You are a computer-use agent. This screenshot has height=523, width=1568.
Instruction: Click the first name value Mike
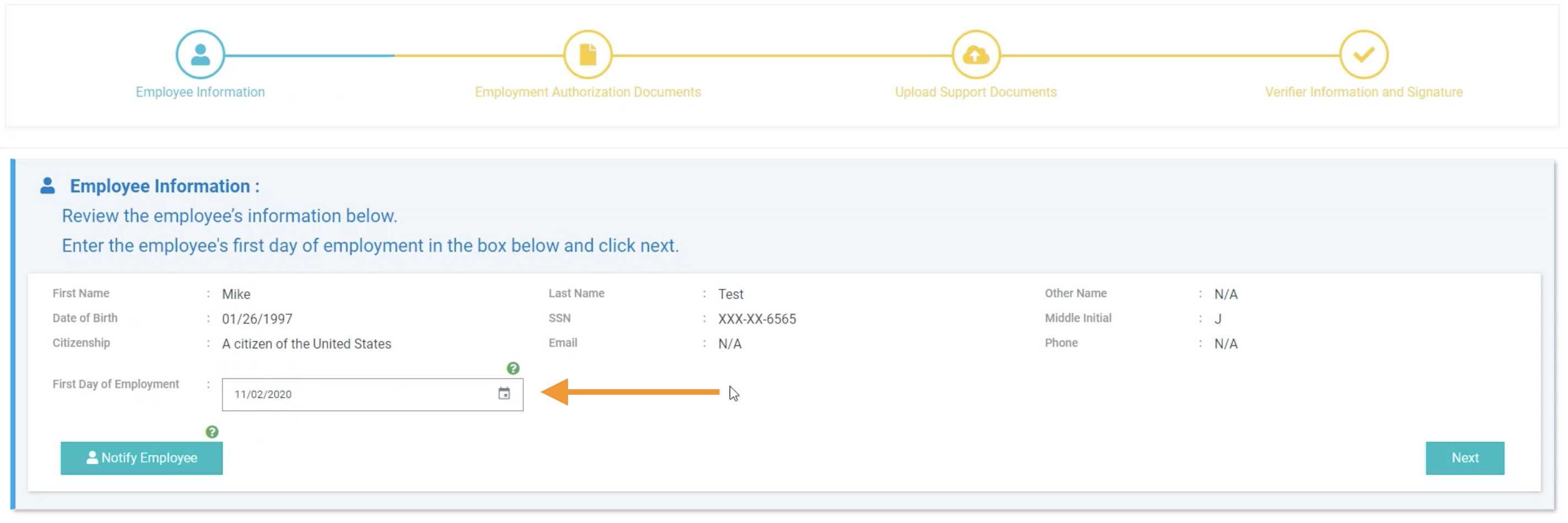pyautogui.click(x=236, y=295)
